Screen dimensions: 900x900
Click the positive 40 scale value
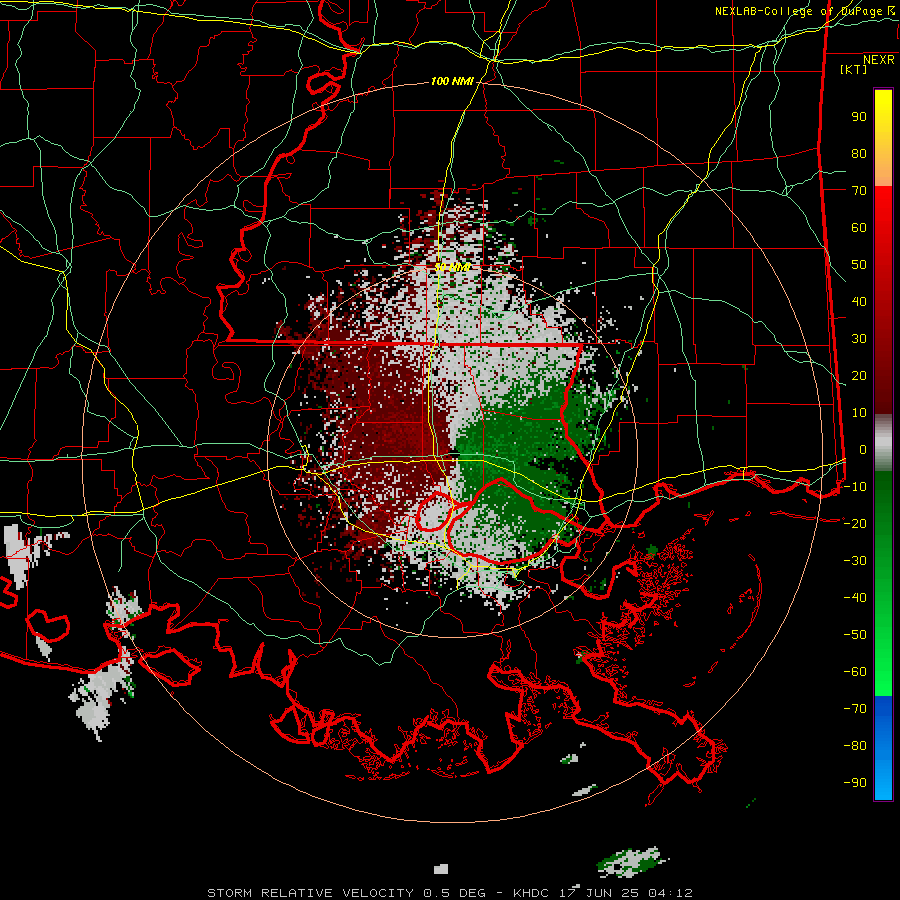click(x=859, y=301)
